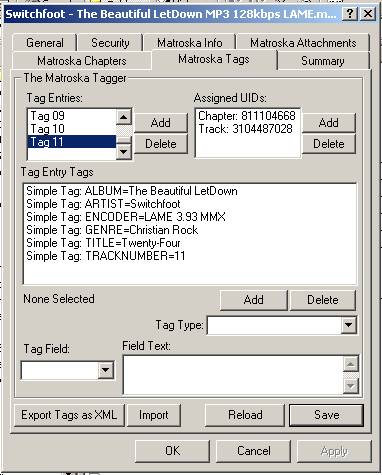Image resolution: width=382 pixels, height=475 pixels.
Task: Select the GENRE=Christian Rock tag
Action: pyautogui.click(x=112, y=230)
